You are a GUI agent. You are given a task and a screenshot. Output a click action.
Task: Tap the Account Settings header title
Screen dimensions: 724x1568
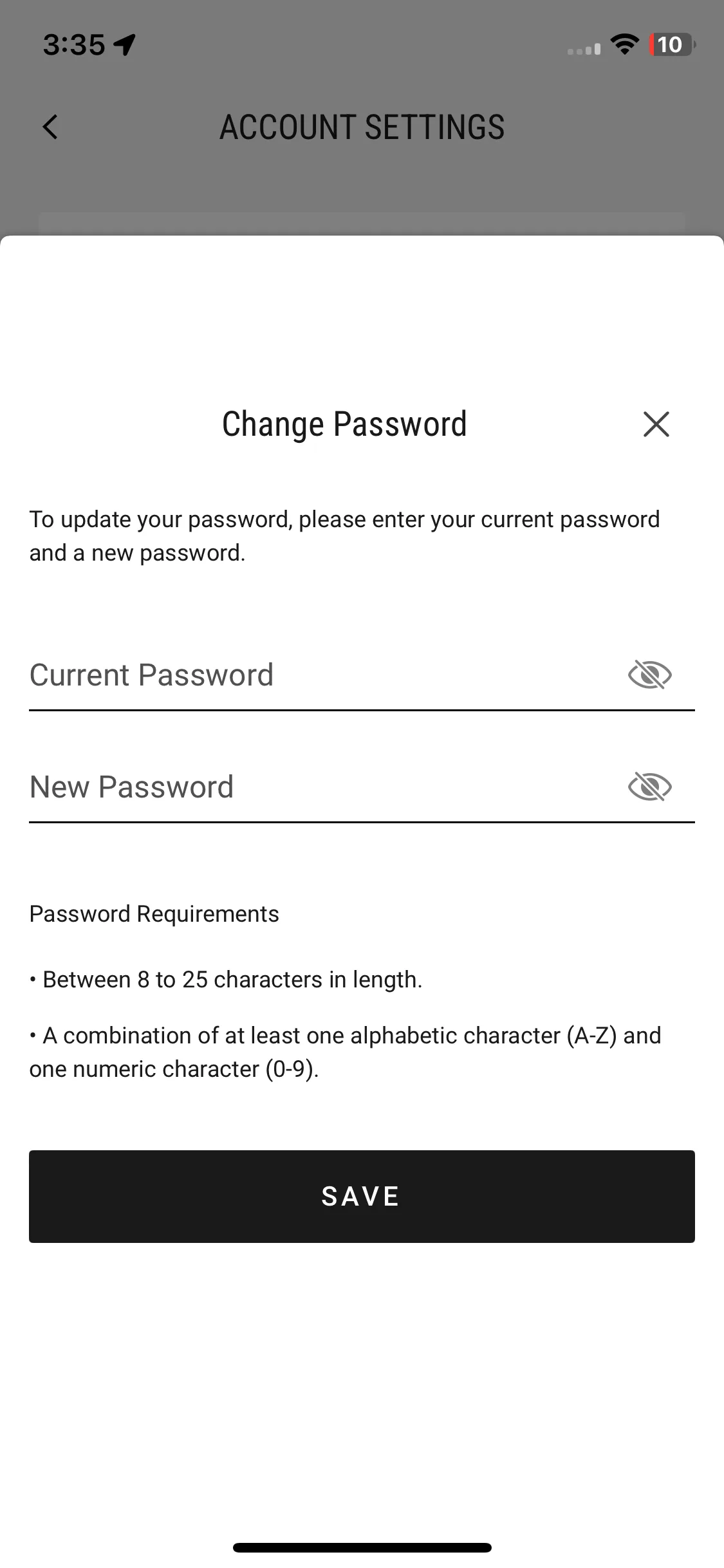362,127
